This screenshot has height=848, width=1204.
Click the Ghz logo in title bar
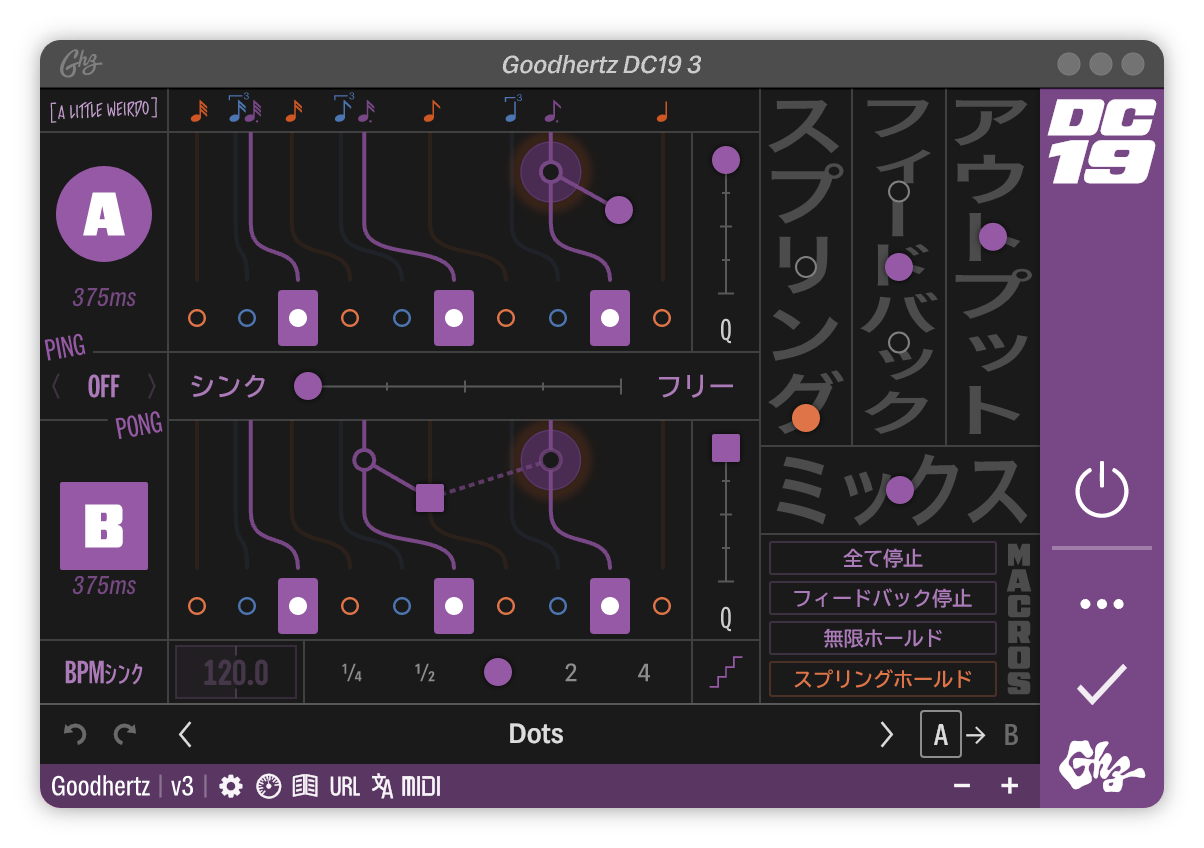(x=81, y=64)
